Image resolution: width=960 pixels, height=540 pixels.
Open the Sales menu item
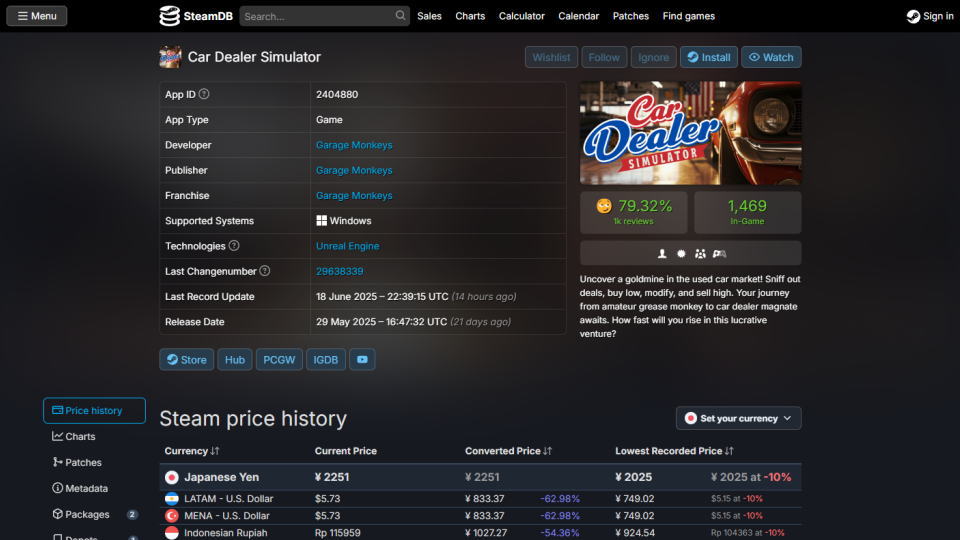[429, 16]
